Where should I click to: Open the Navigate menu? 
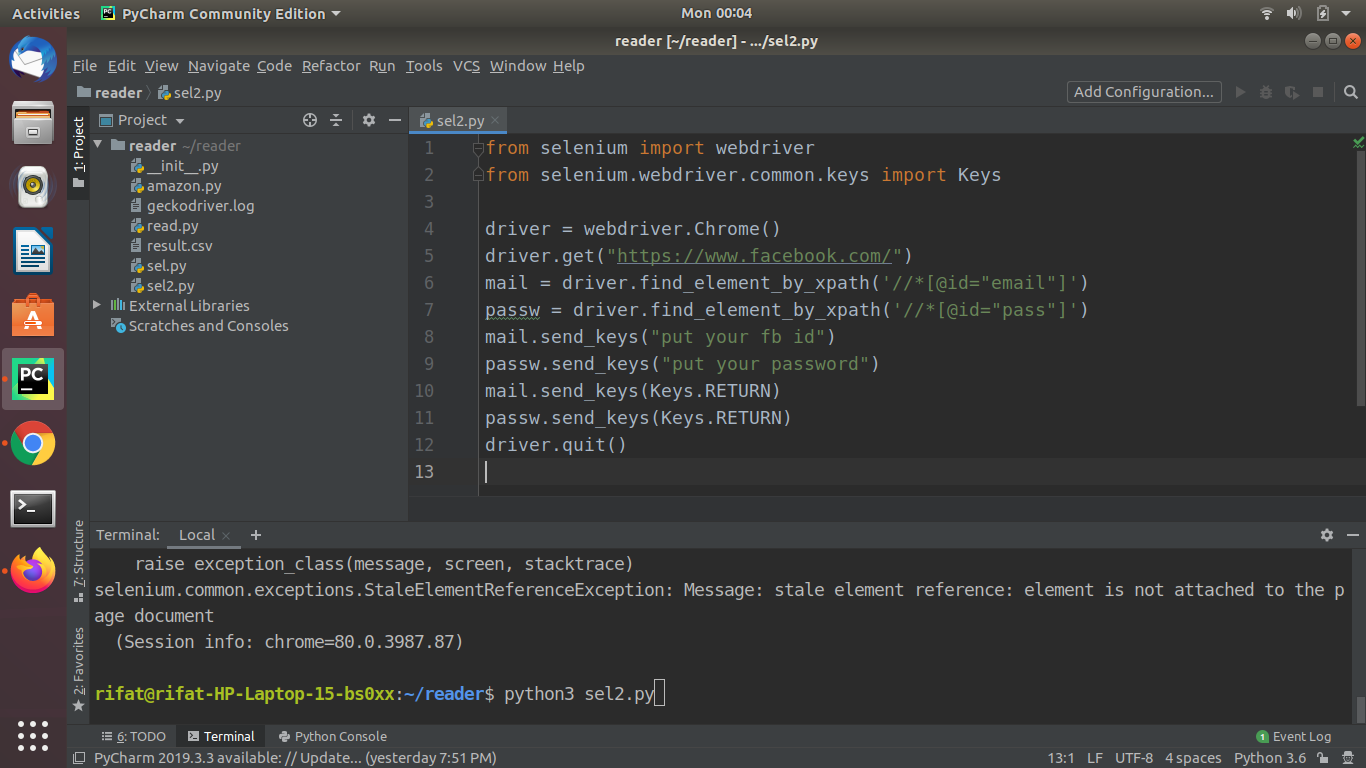click(x=219, y=66)
